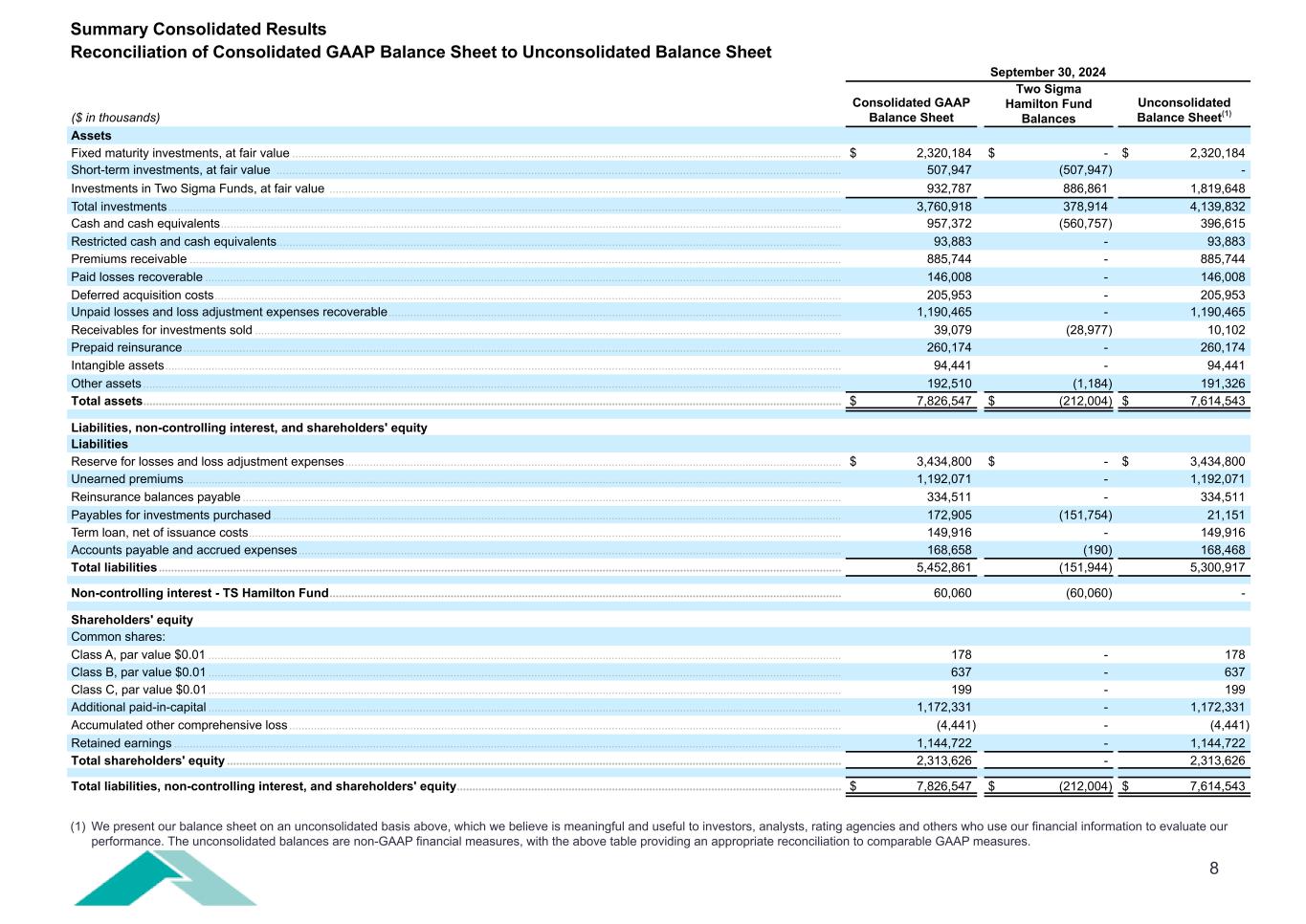This screenshot has width=1306, height=924.
Task: Select the Shareholders' equity heading
Action: click(x=132, y=620)
